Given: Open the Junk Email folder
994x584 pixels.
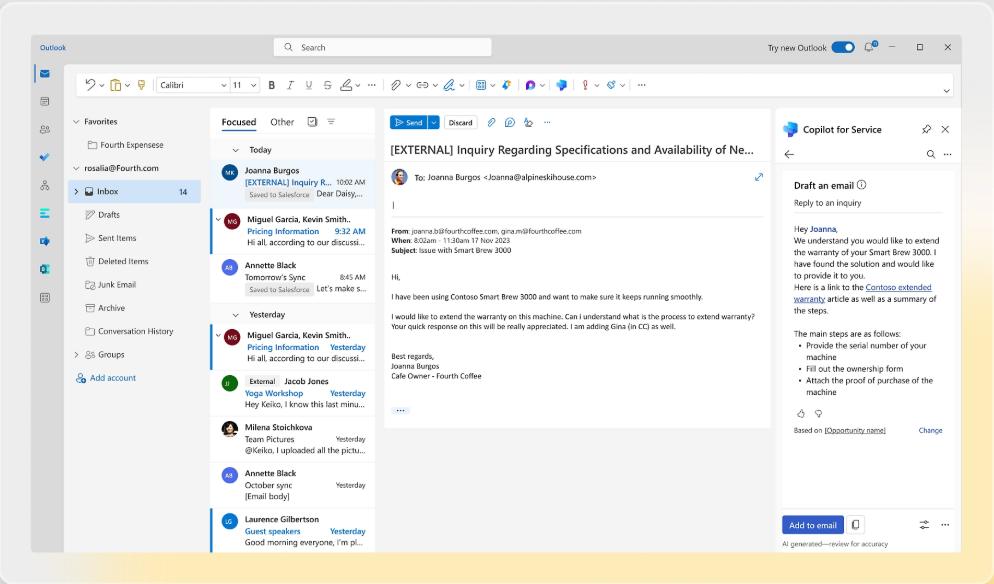Looking at the screenshot, I should click(117, 285).
